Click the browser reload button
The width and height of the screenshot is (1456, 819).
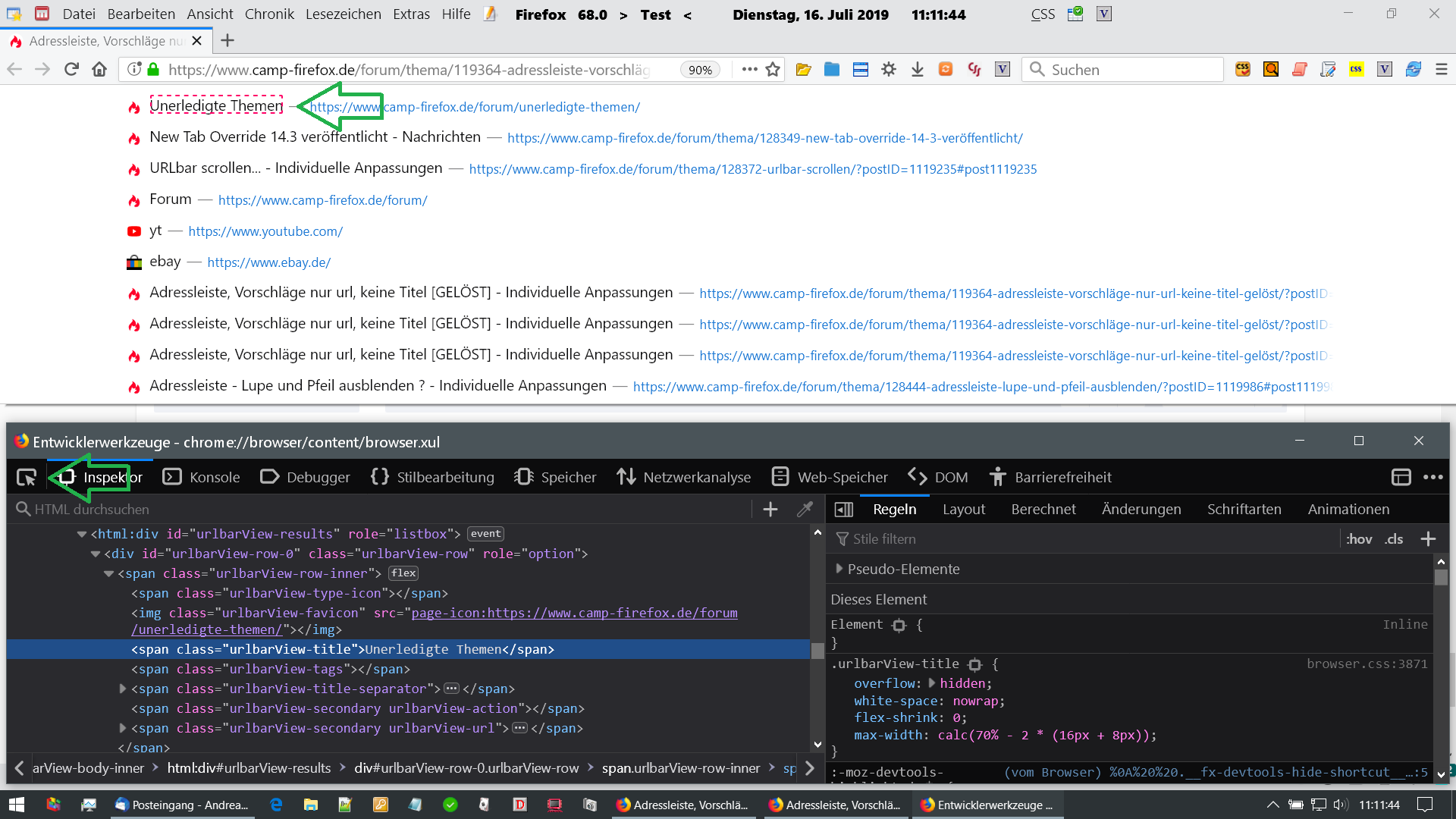tap(71, 70)
